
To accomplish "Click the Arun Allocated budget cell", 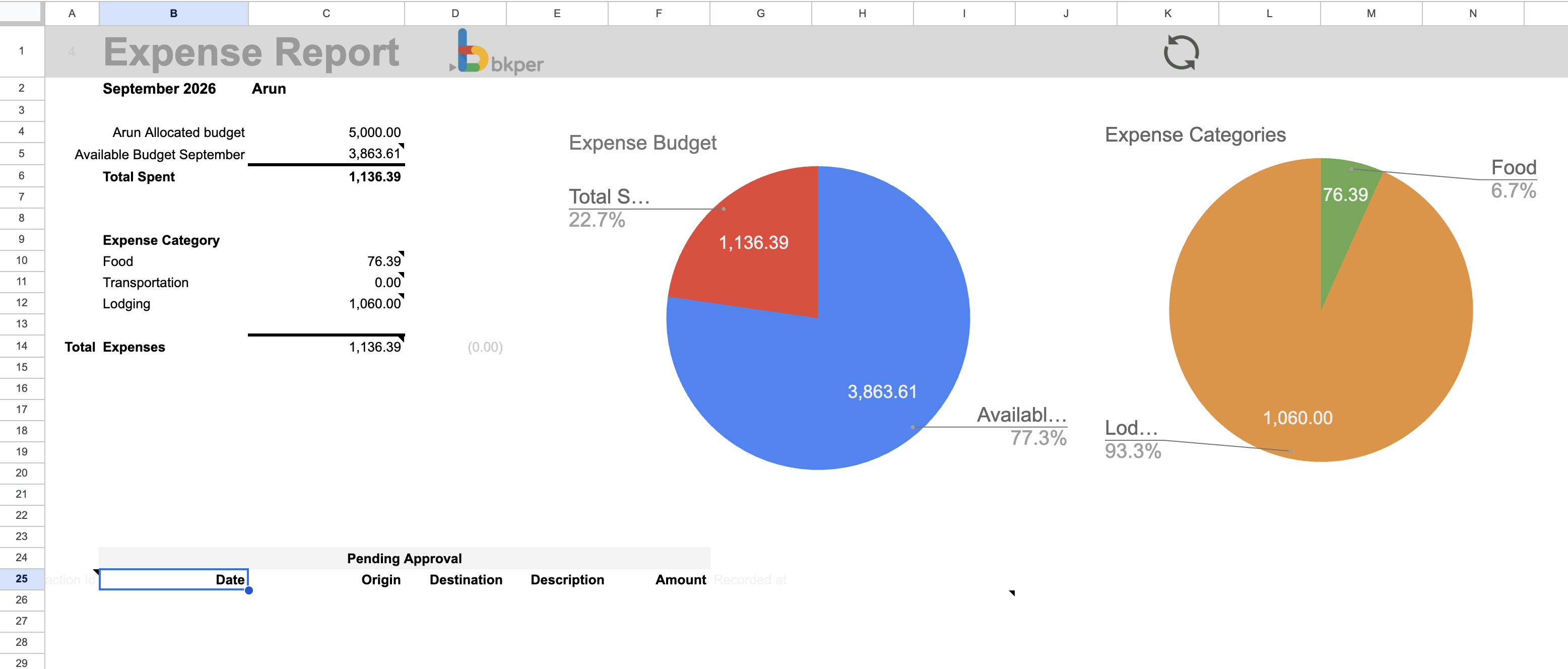I will point(178,131).
